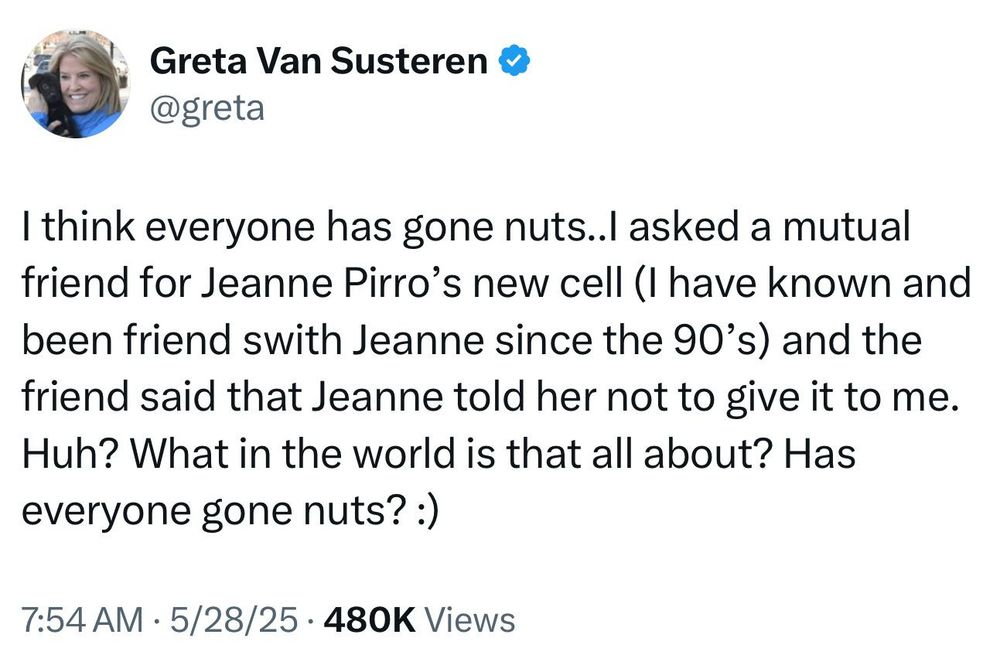Visit the @greta handle link
This screenshot has height=658, width=1000.
(207, 108)
